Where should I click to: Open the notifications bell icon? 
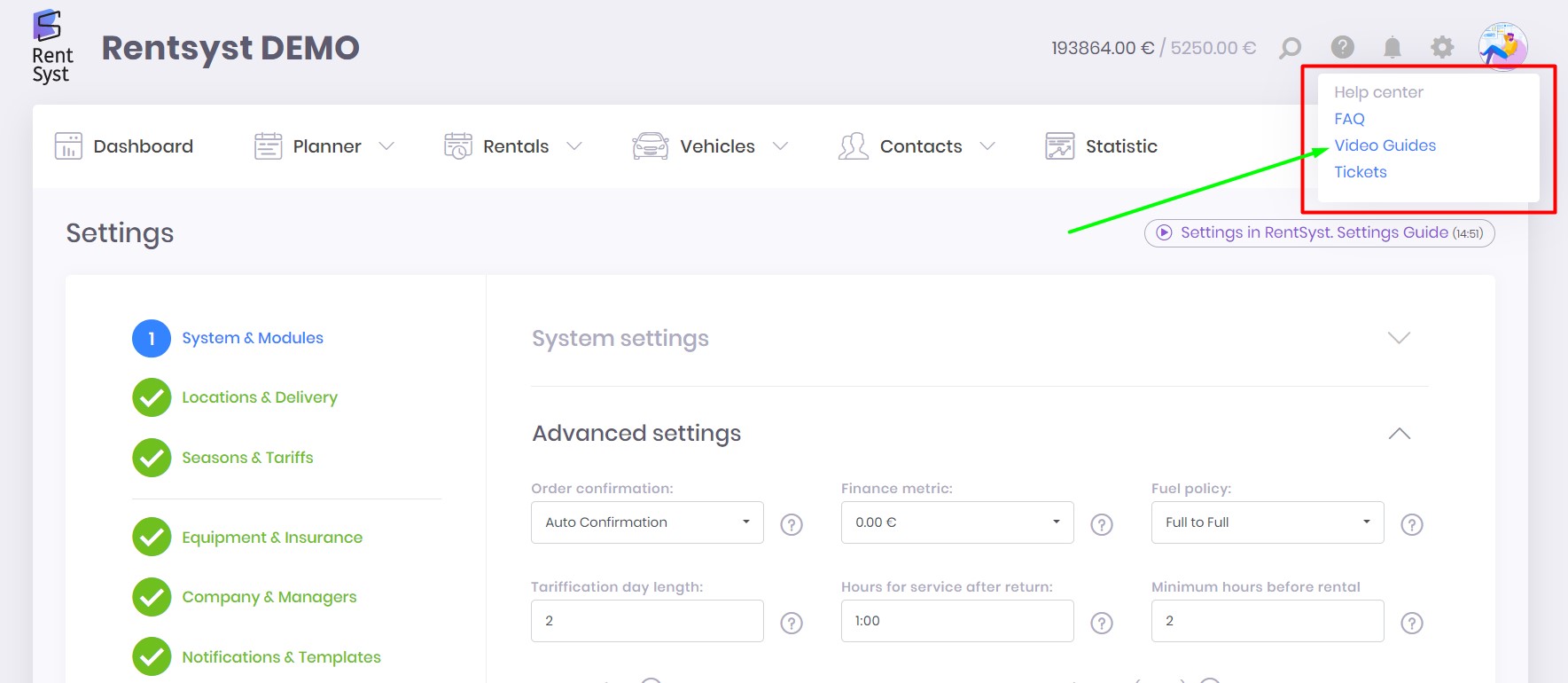[x=1392, y=48]
